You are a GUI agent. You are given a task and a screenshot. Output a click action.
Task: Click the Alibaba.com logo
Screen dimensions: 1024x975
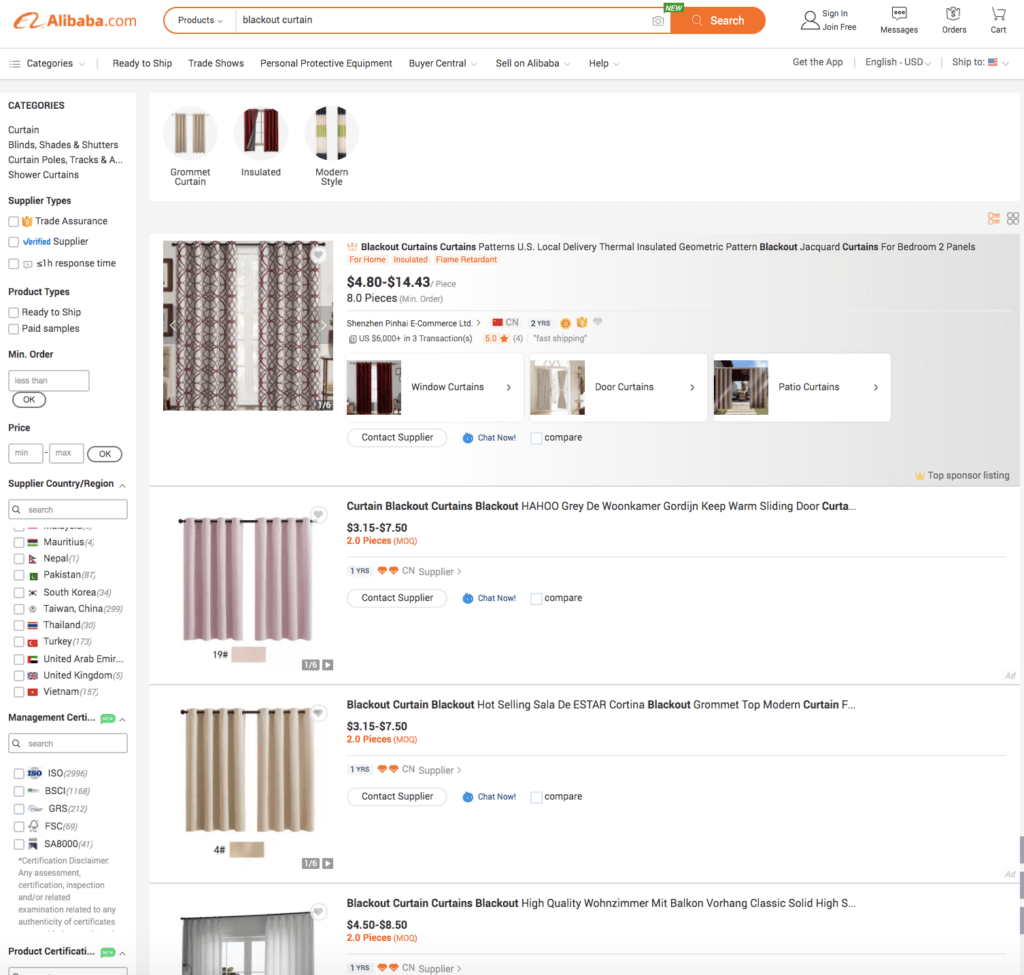click(x=75, y=21)
